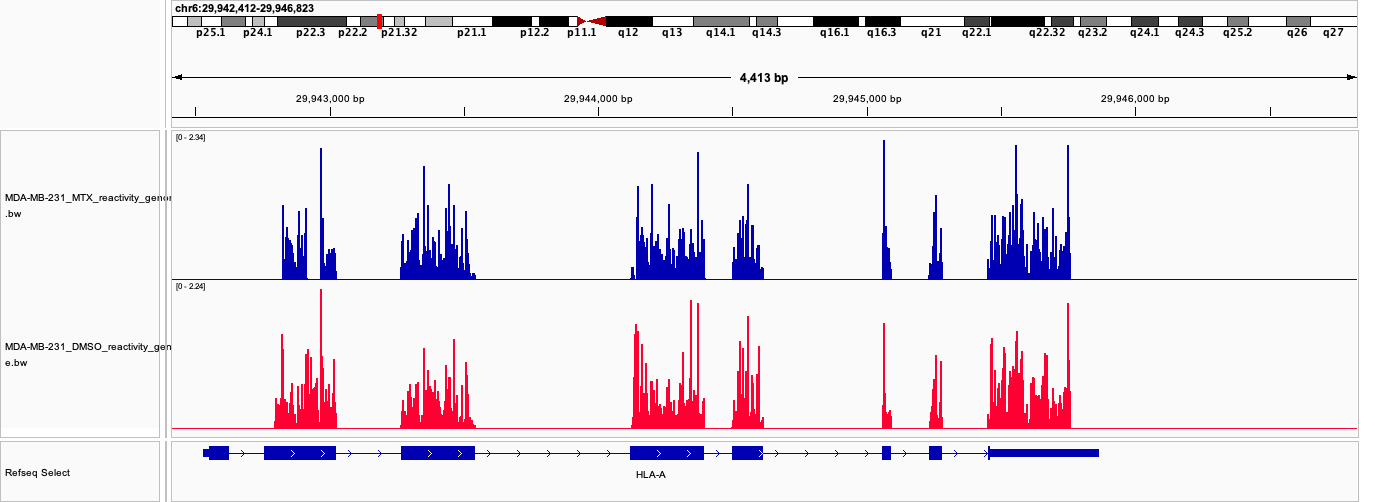Image resolution: width=1375 pixels, height=502 pixels.
Task: Click the p21.1 cytoband label
Action: coord(471,33)
